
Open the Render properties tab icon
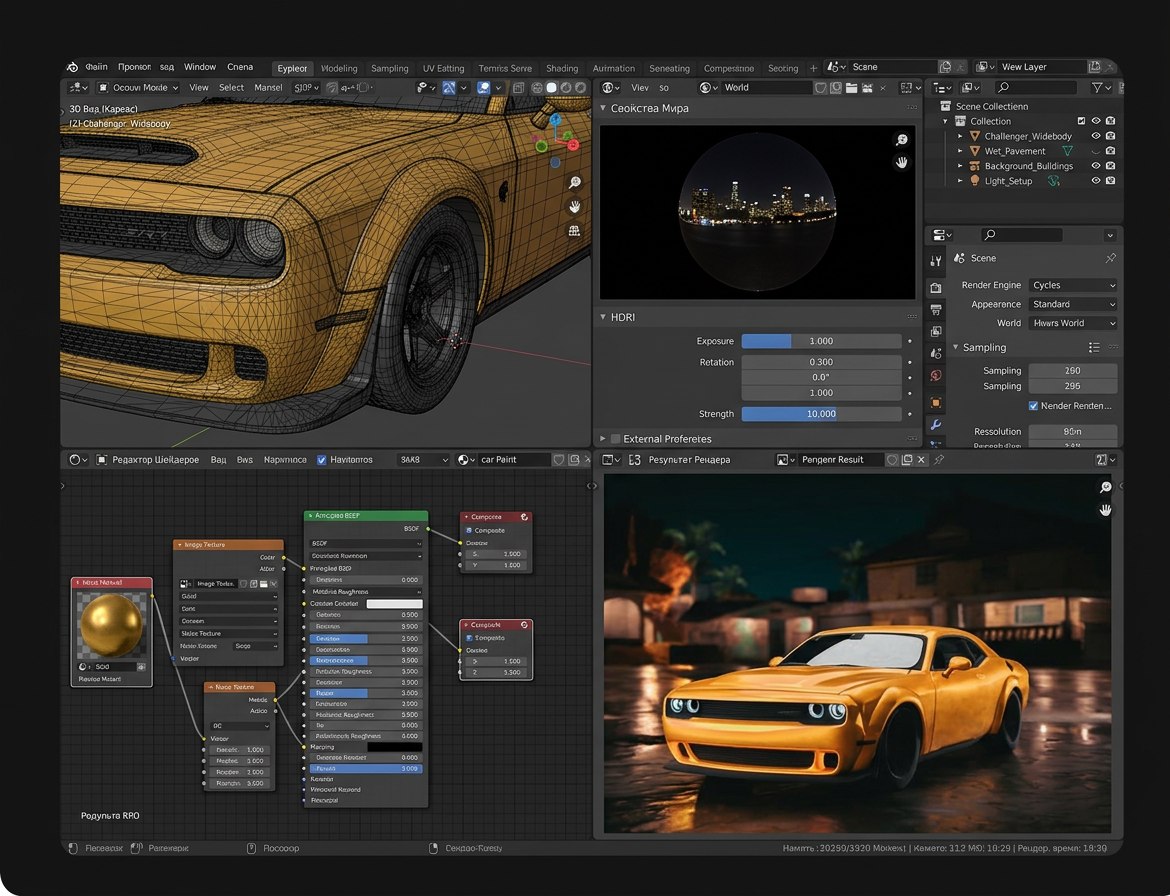(x=936, y=287)
